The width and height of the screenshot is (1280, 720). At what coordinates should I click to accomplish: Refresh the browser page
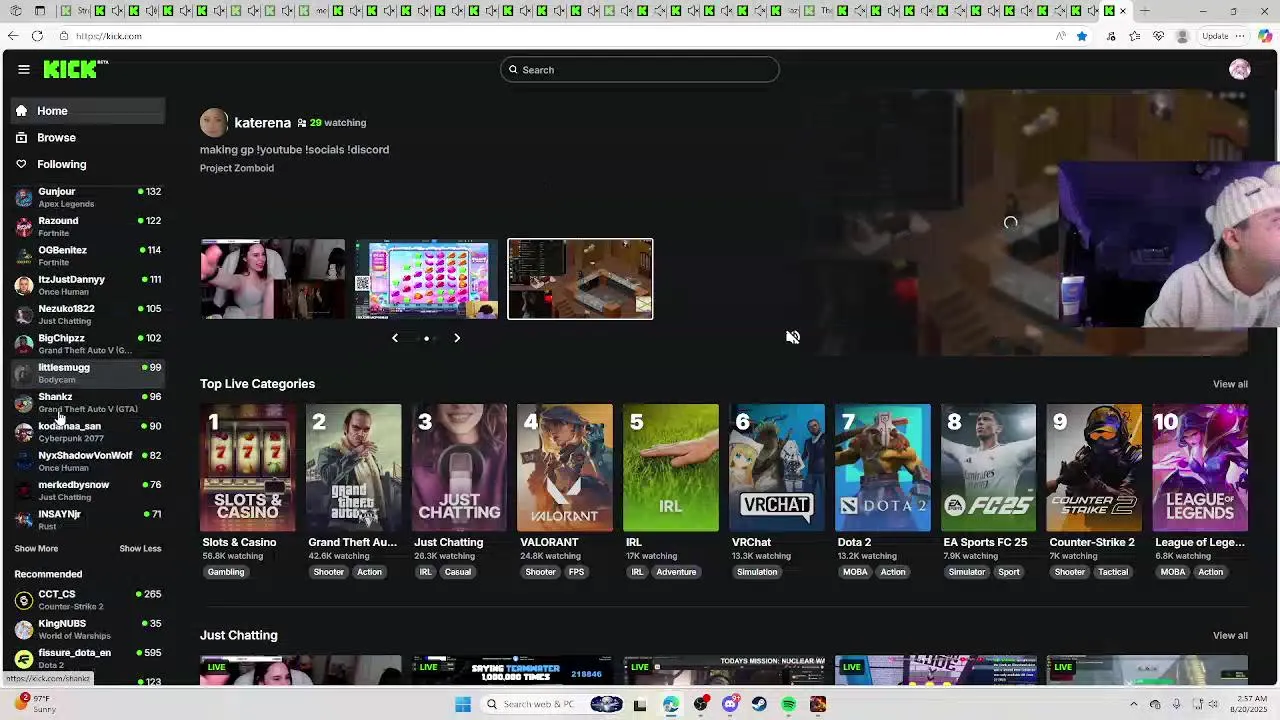tap(37, 36)
